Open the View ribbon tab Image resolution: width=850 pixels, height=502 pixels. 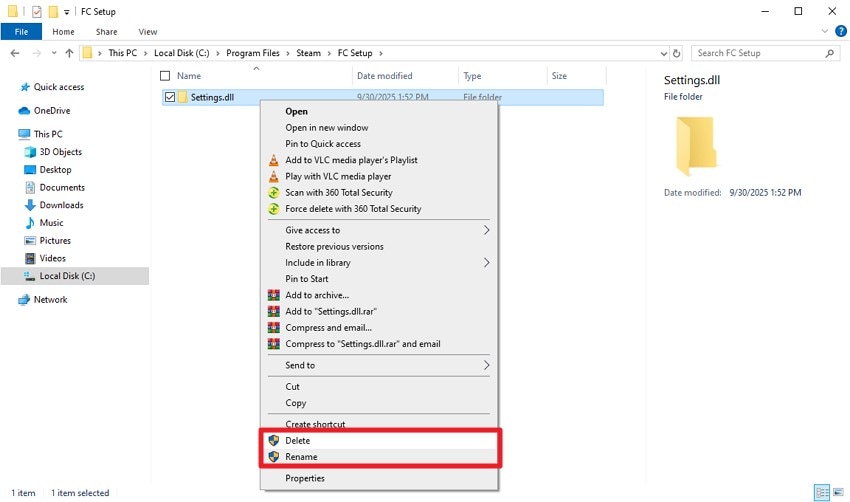147,31
